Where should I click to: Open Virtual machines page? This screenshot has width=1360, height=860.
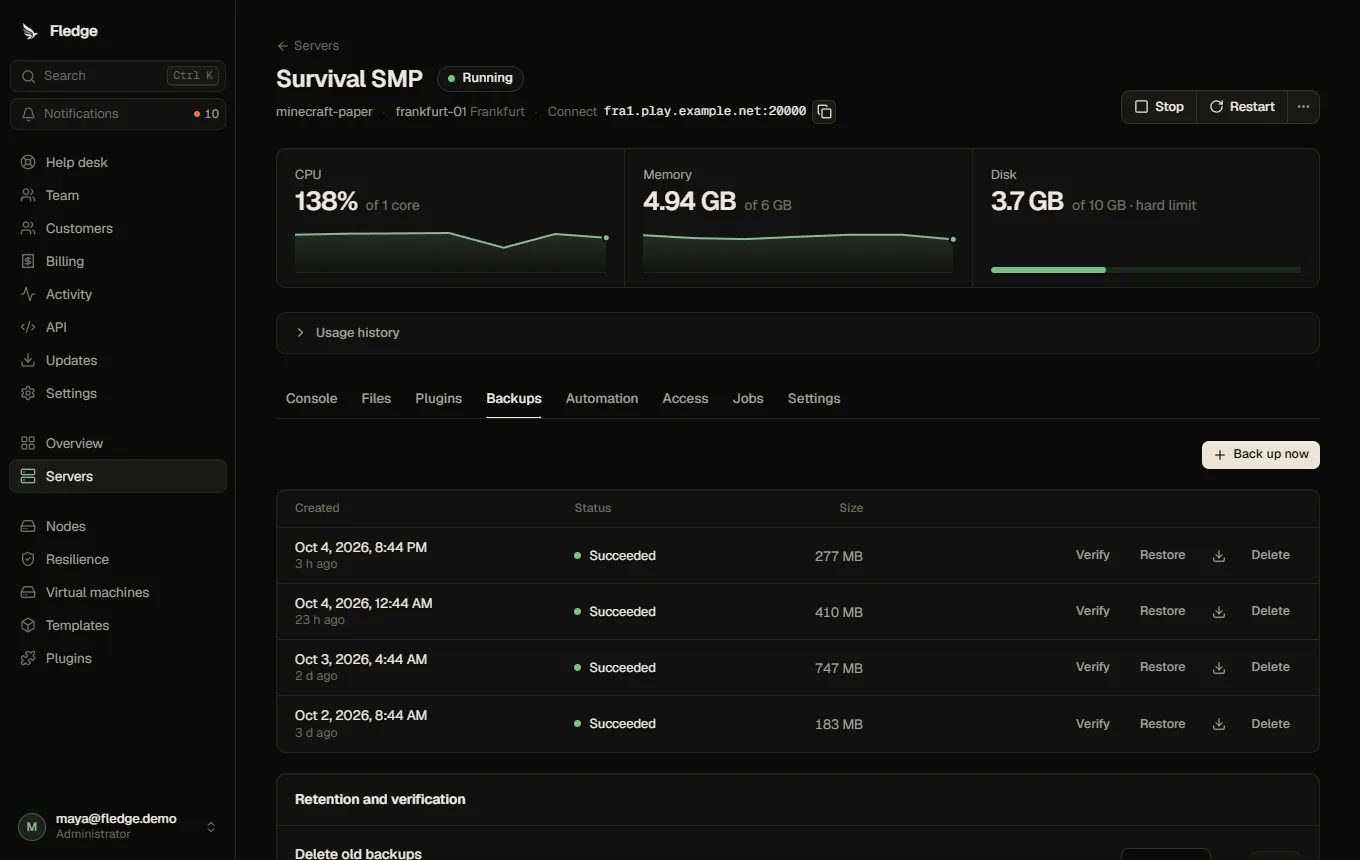tap(118, 592)
